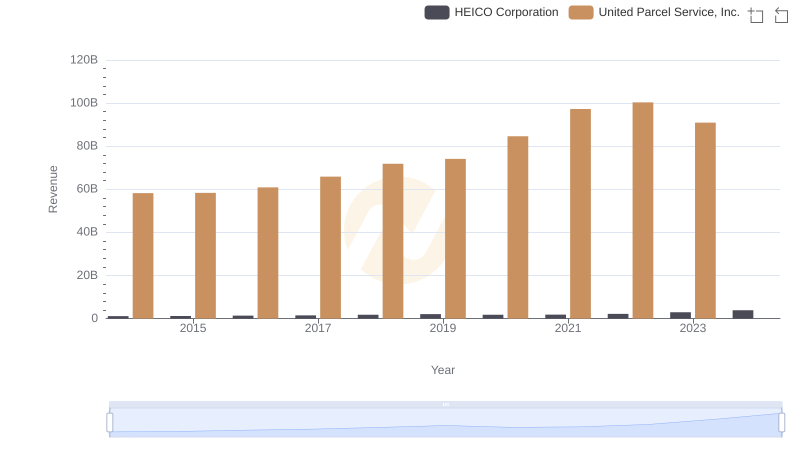Click the HEICO Corporation dark legend swatch

pyautogui.click(x=437, y=12)
